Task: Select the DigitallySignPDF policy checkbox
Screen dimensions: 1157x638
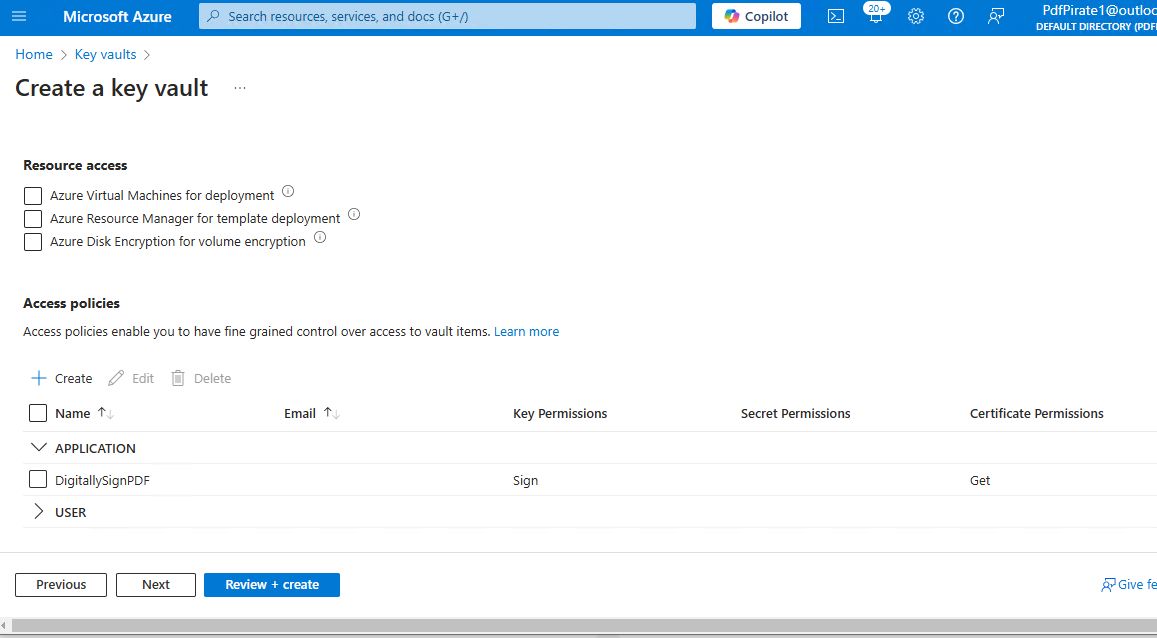Action: click(x=38, y=479)
